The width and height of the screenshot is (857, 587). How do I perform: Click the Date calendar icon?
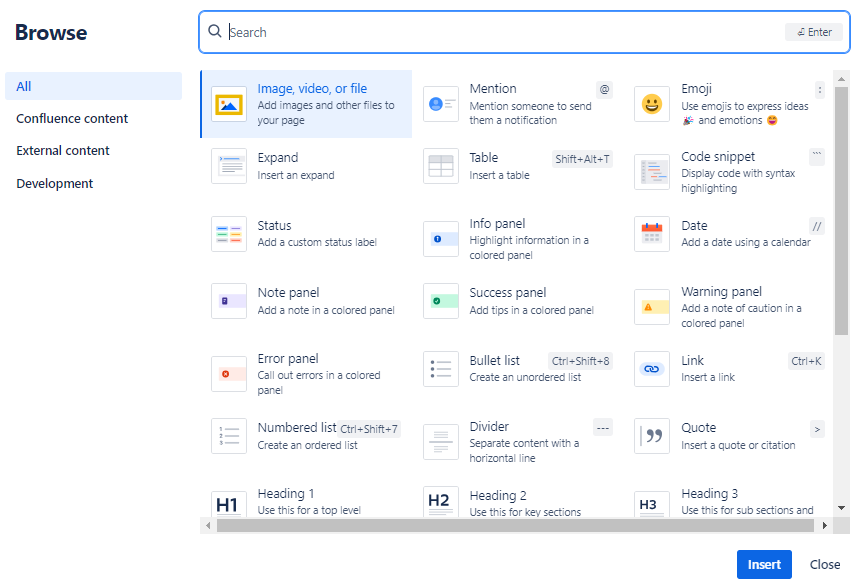click(x=651, y=234)
